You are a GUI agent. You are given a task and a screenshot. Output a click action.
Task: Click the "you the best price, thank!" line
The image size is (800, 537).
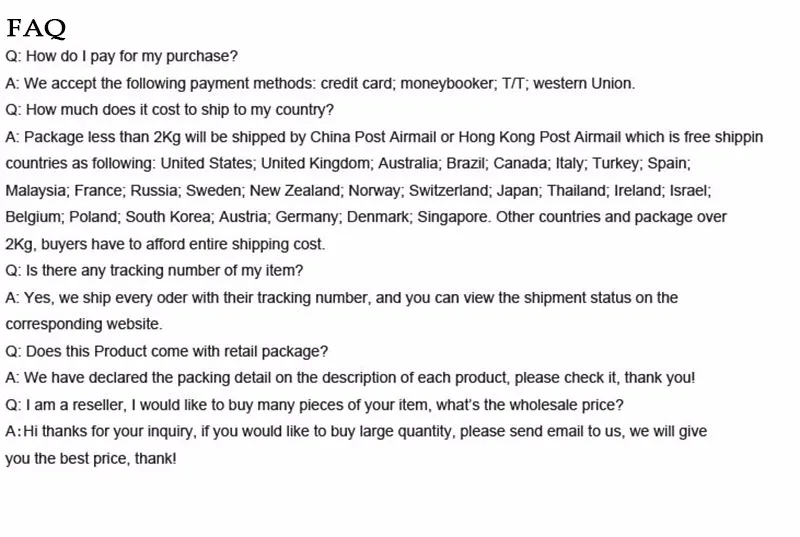point(91,458)
